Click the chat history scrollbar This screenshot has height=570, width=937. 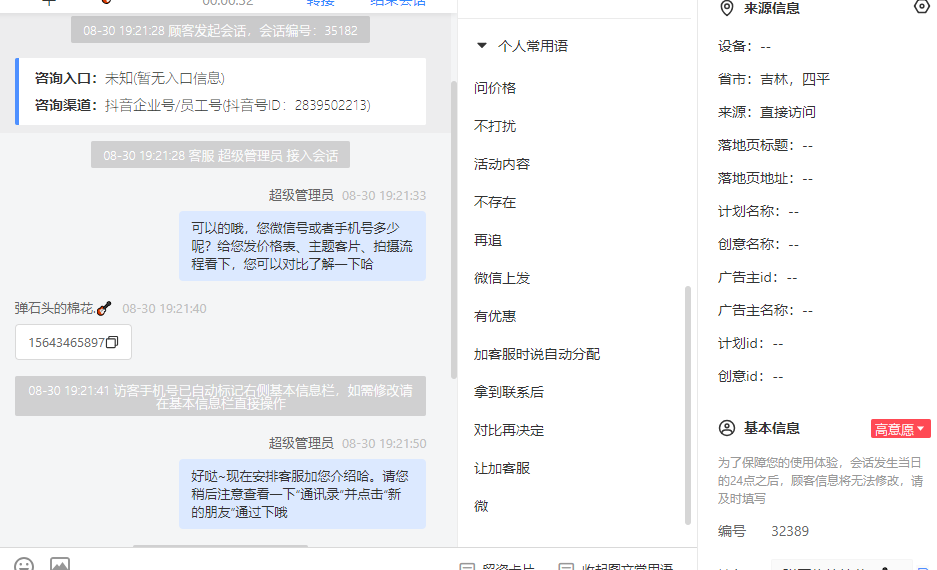tap(454, 230)
